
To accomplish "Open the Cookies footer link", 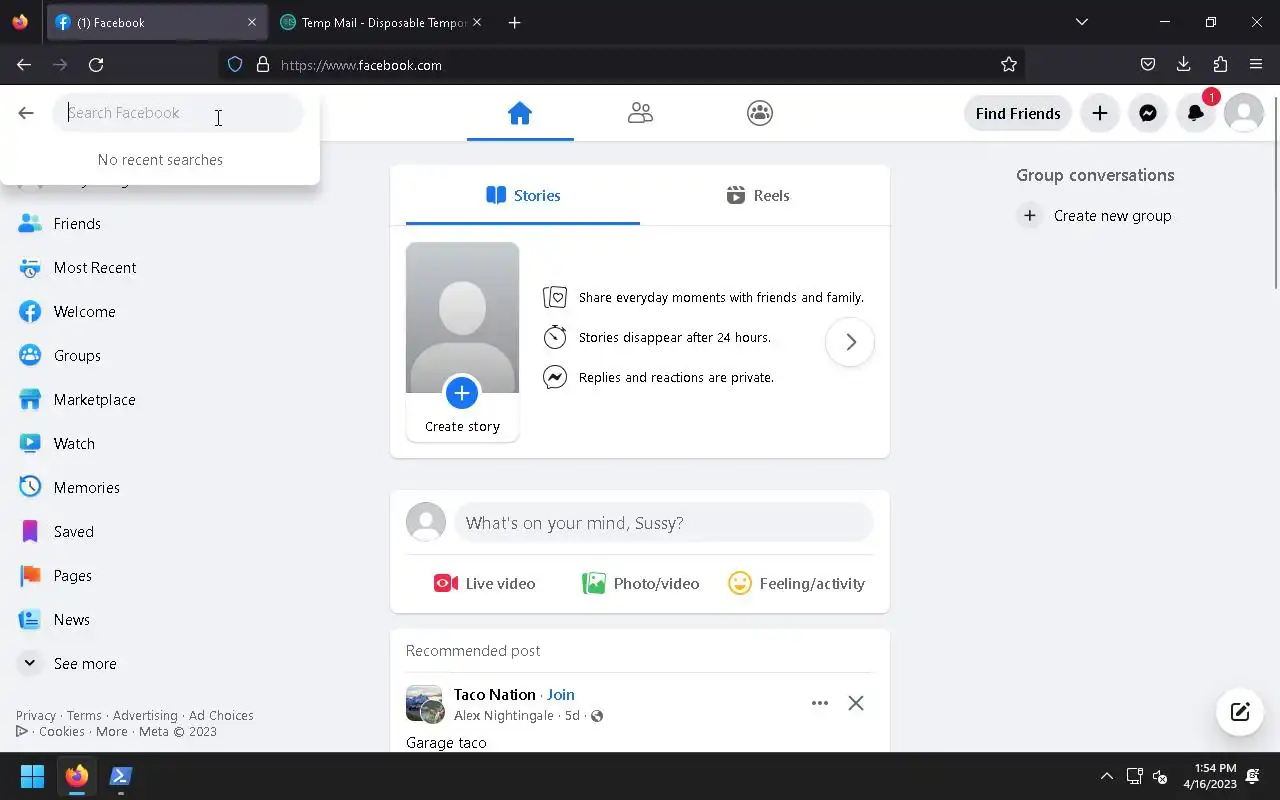I will pos(62,732).
